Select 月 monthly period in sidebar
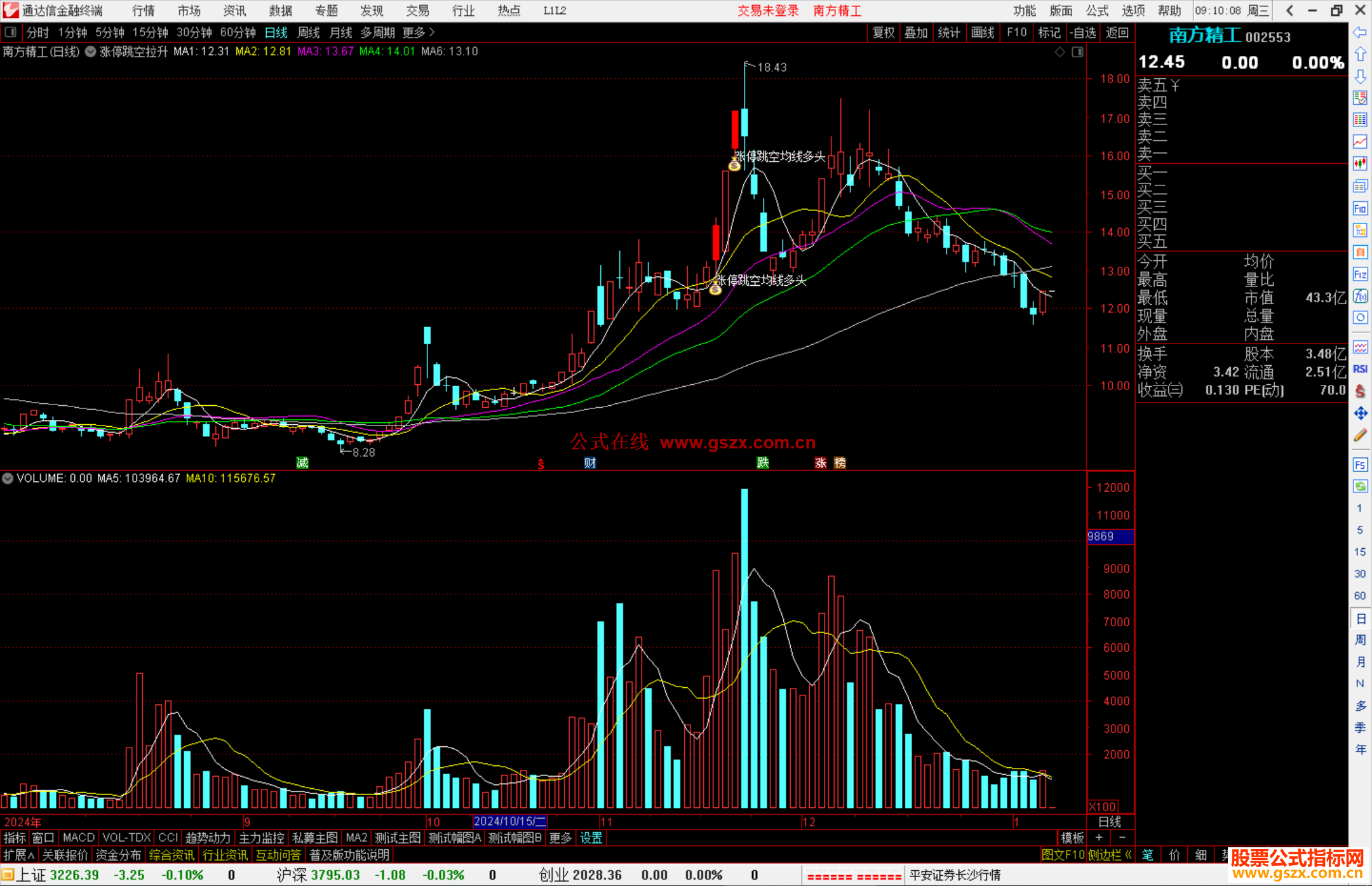This screenshot has height=886, width=1372. [x=1360, y=662]
